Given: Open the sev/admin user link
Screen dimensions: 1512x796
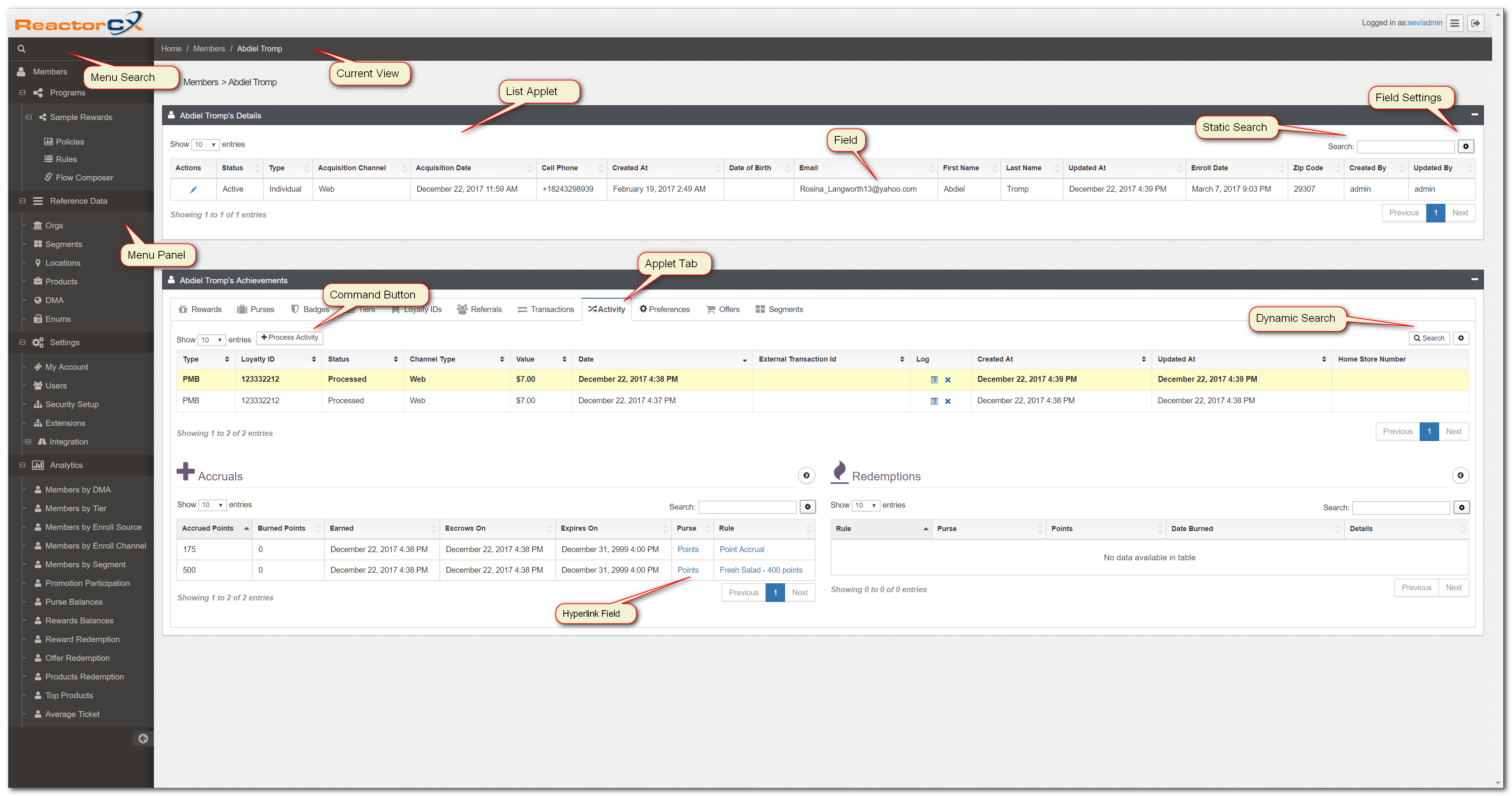Looking at the screenshot, I should tap(1425, 23).
